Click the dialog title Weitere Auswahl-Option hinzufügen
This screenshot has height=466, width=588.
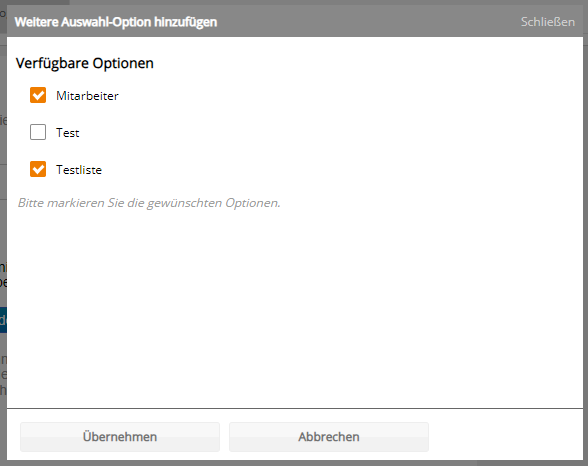click(x=116, y=22)
